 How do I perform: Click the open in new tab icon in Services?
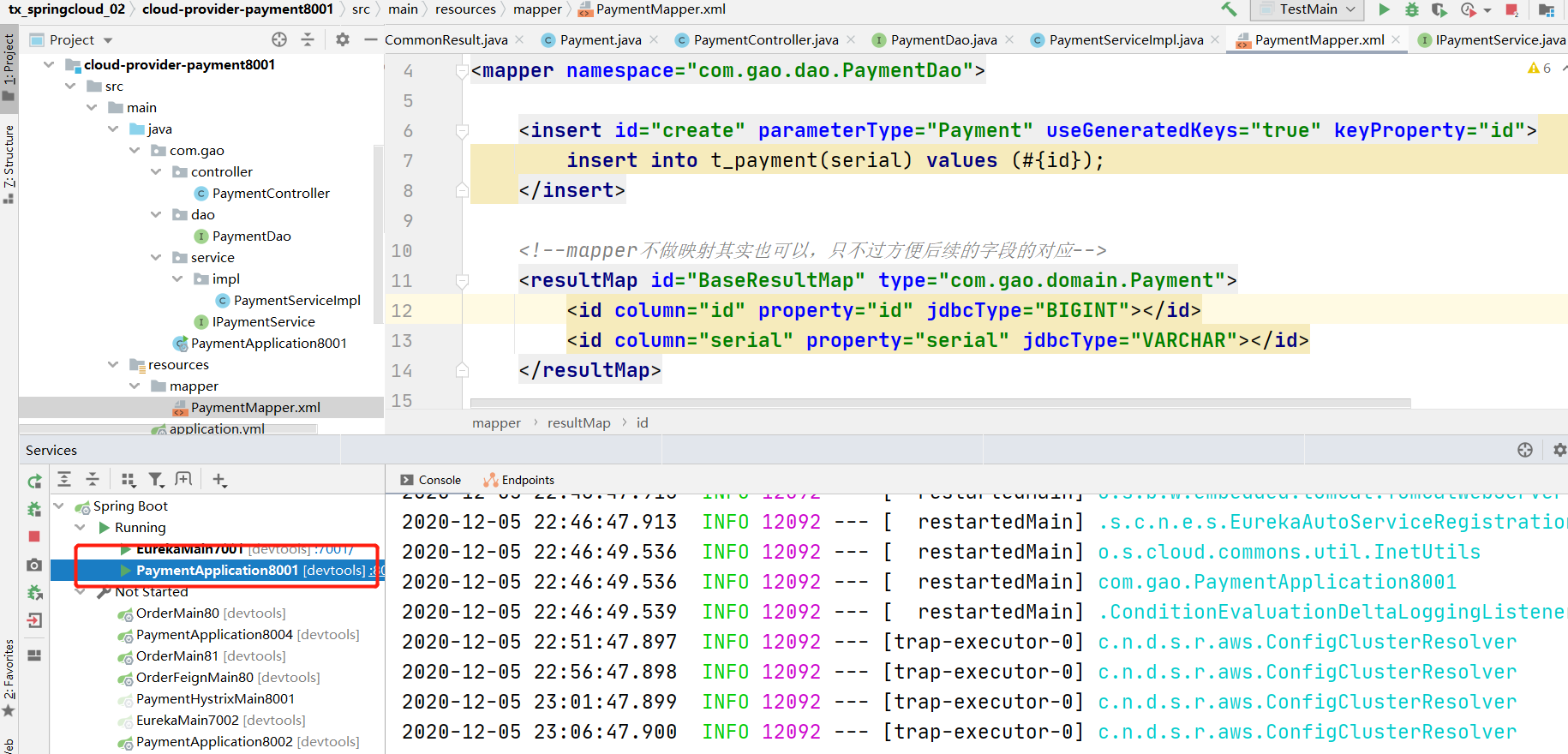(x=183, y=479)
